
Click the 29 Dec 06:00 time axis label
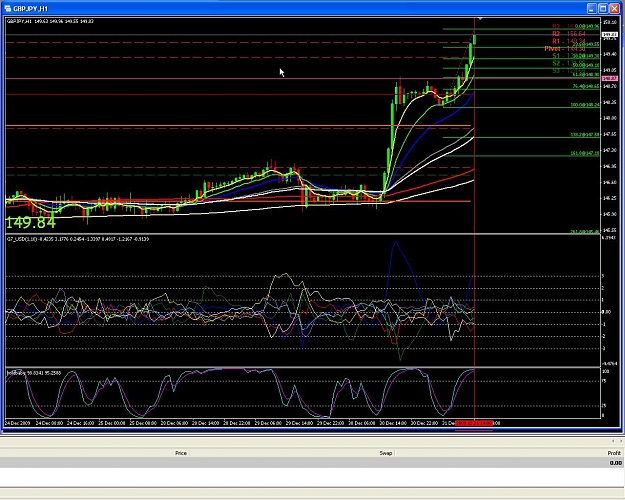[268, 423]
